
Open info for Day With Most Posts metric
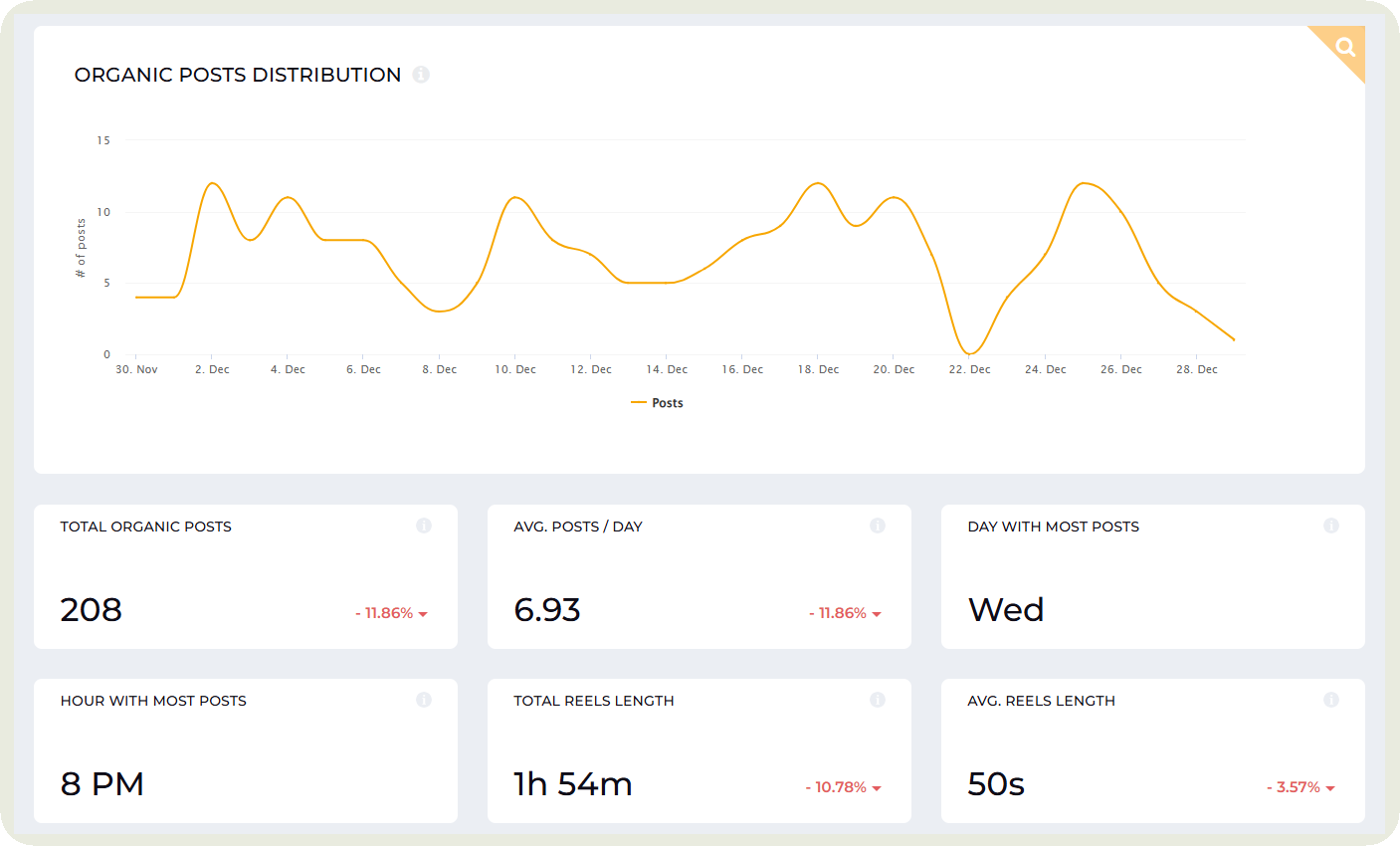(1331, 526)
